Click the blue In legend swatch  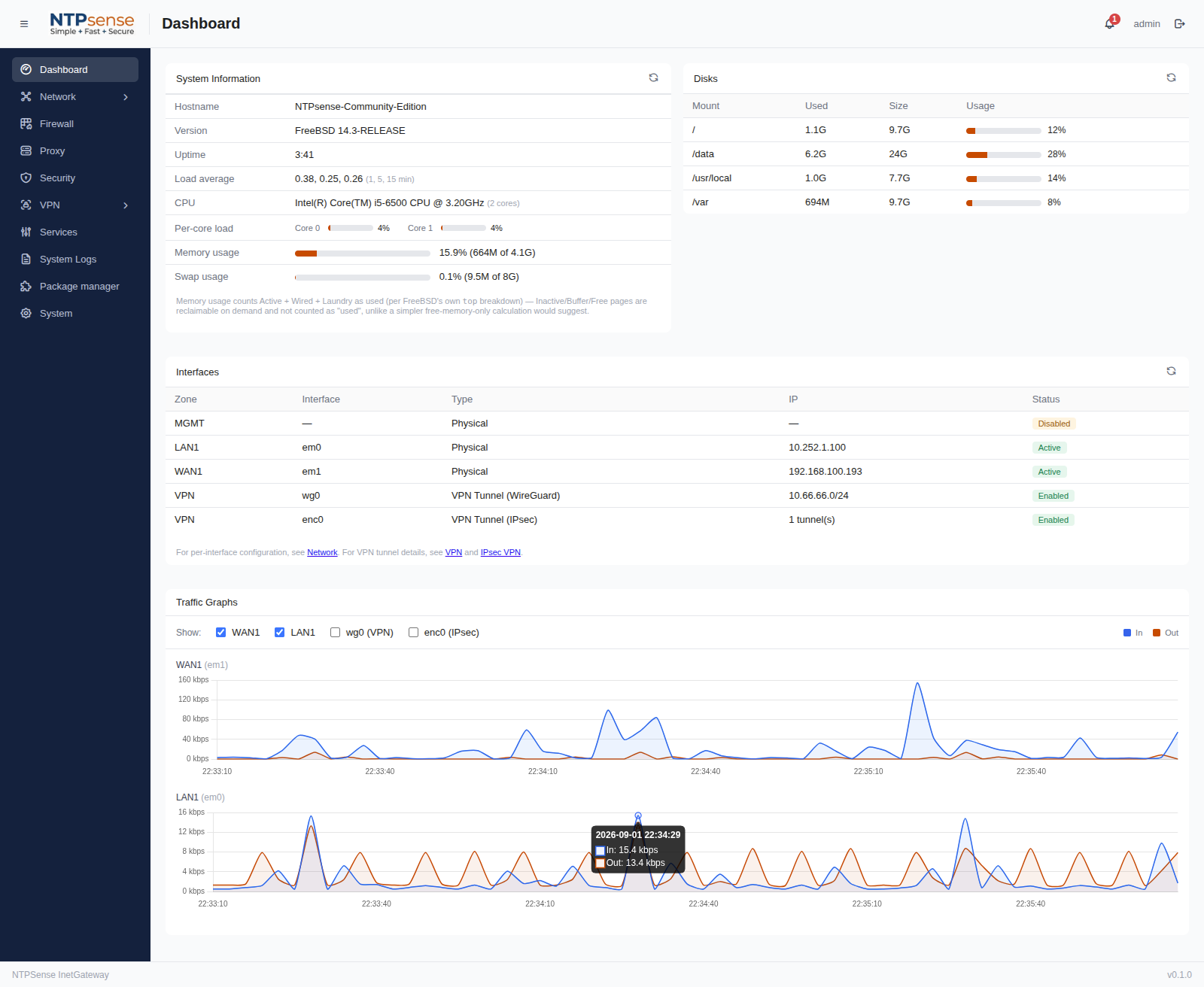[1127, 633]
